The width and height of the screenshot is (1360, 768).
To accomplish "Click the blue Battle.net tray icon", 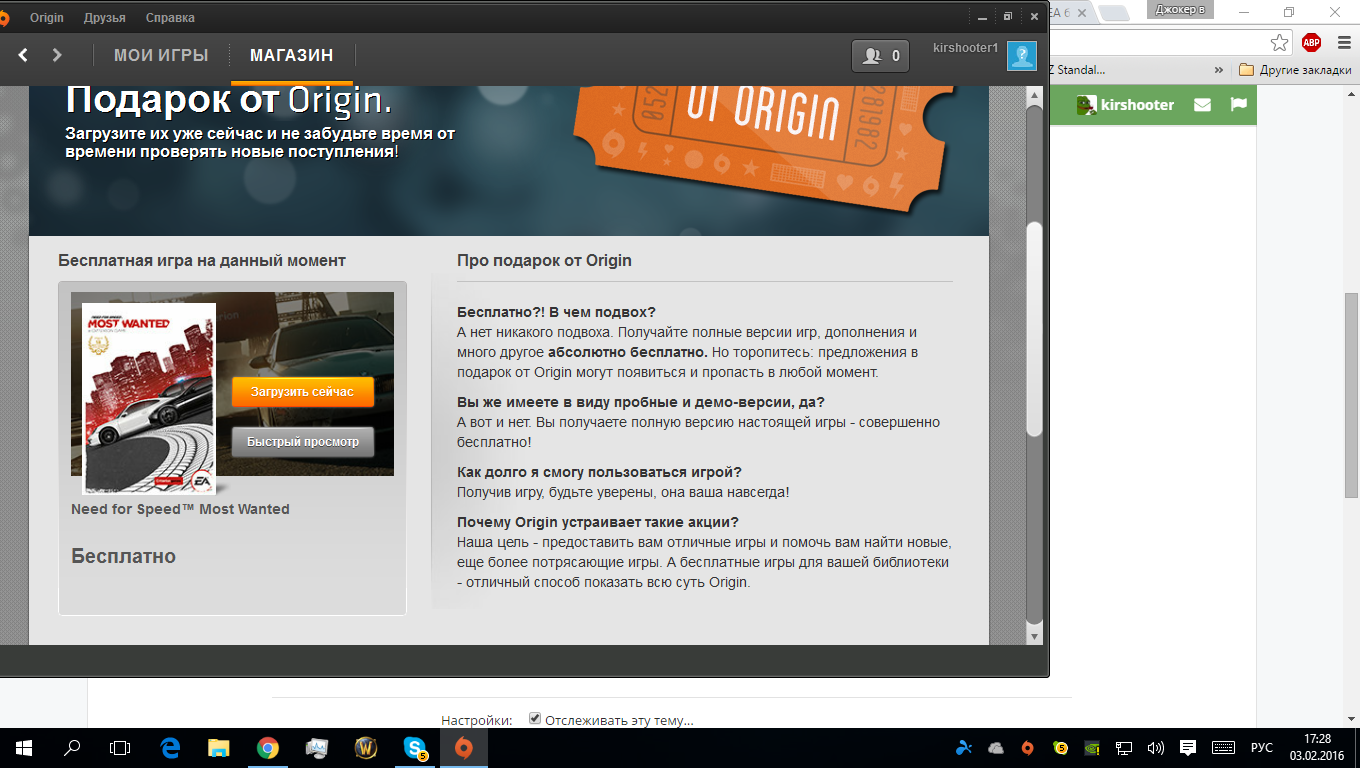I will pos(963,747).
